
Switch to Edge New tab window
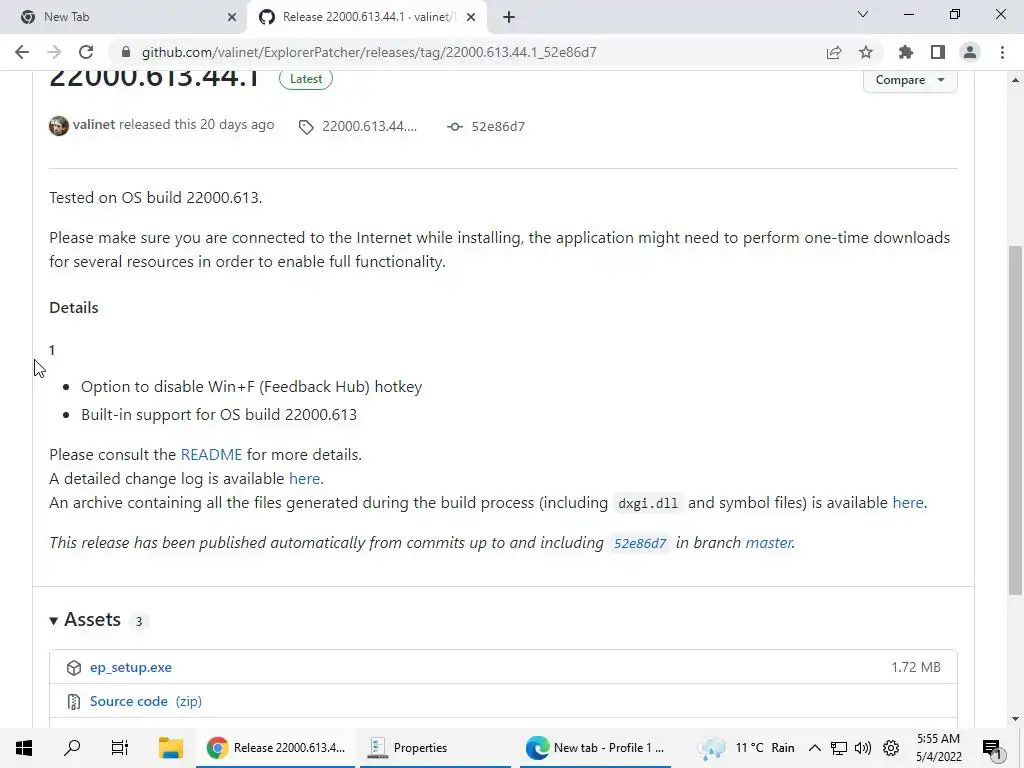pyautogui.click(x=596, y=748)
